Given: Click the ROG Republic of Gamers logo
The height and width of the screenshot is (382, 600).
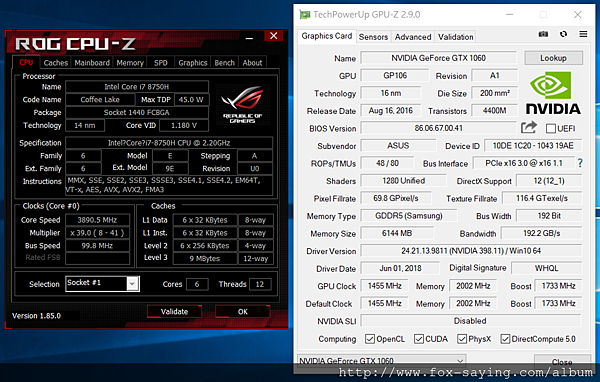Looking at the screenshot, I should pyautogui.click(x=243, y=104).
